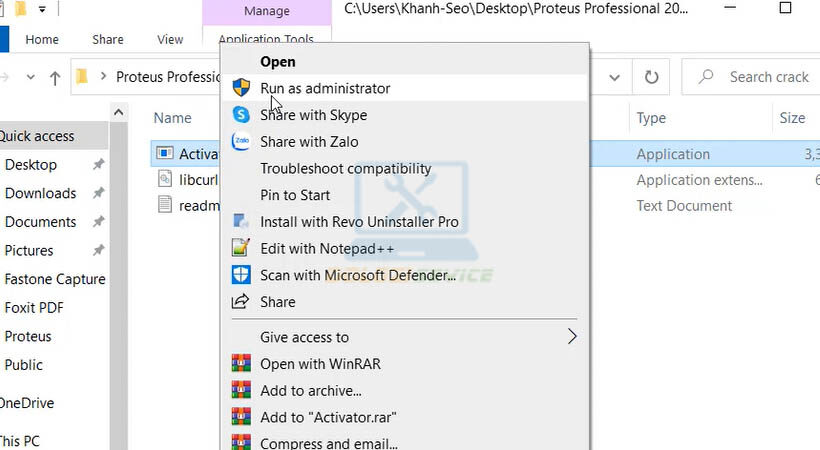Click the Run as administrator shield icon
The width and height of the screenshot is (820, 450).
(241, 88)
